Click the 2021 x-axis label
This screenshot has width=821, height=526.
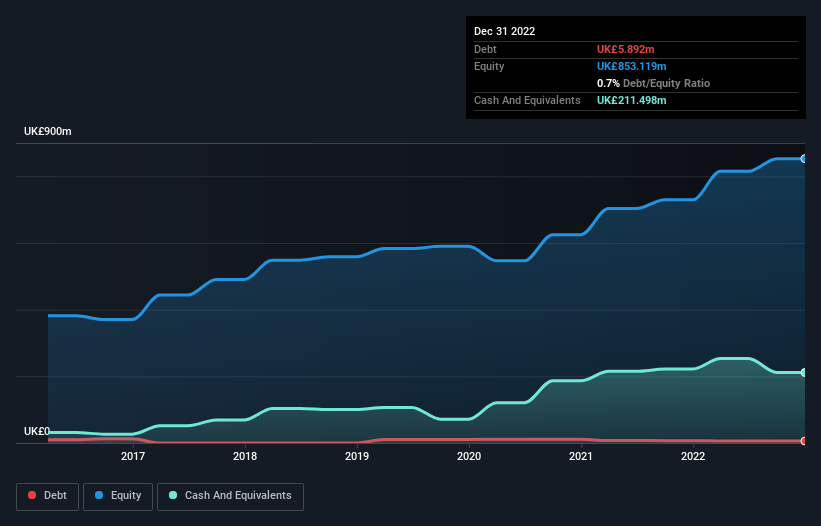(x=581, y=456)
